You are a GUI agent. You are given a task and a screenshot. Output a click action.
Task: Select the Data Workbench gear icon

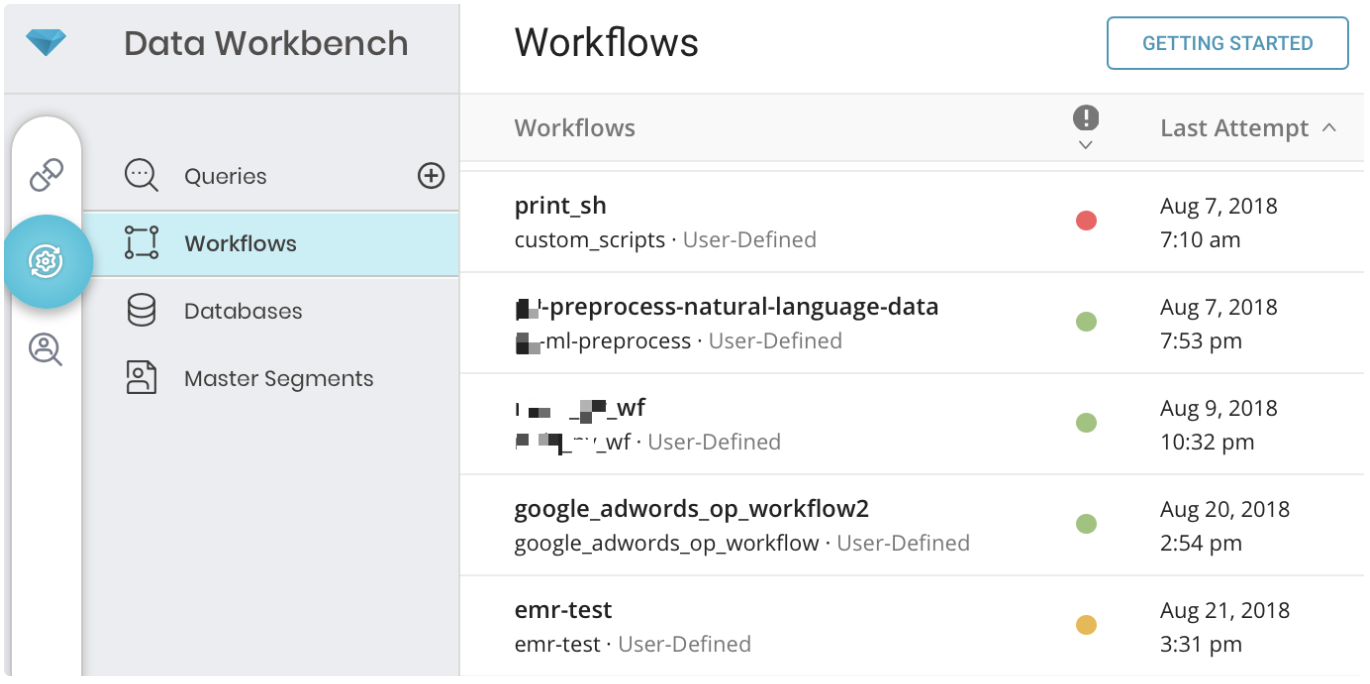pos(47,262)
